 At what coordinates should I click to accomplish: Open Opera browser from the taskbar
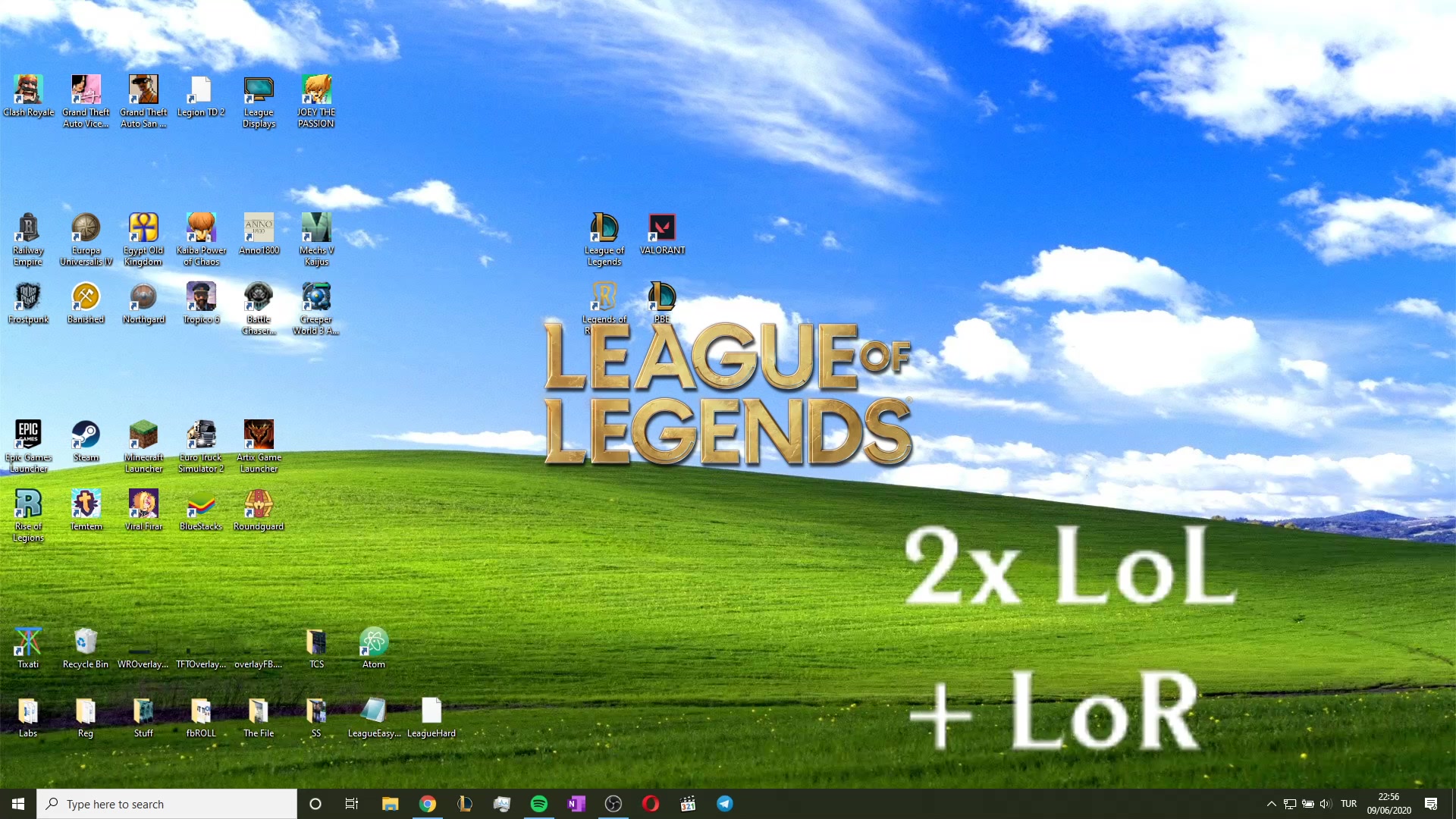[x=651, y=804]
